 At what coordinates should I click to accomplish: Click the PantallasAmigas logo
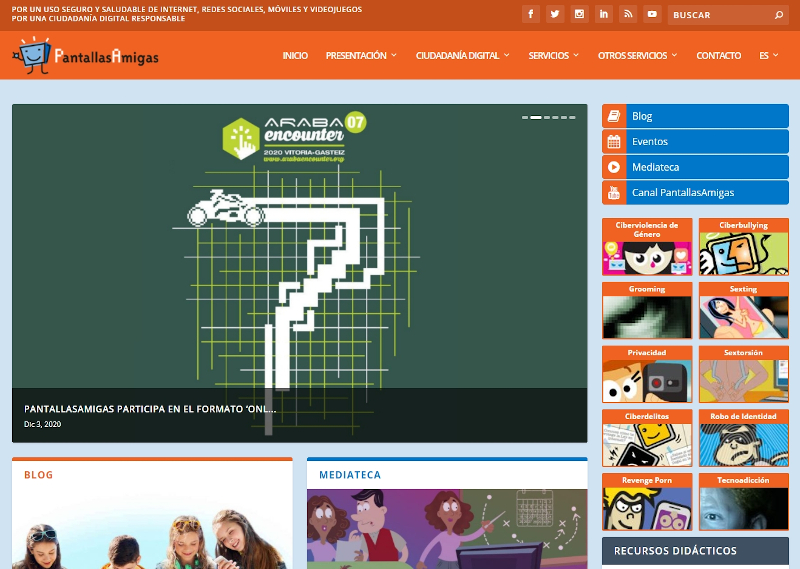tap(85, 55)
